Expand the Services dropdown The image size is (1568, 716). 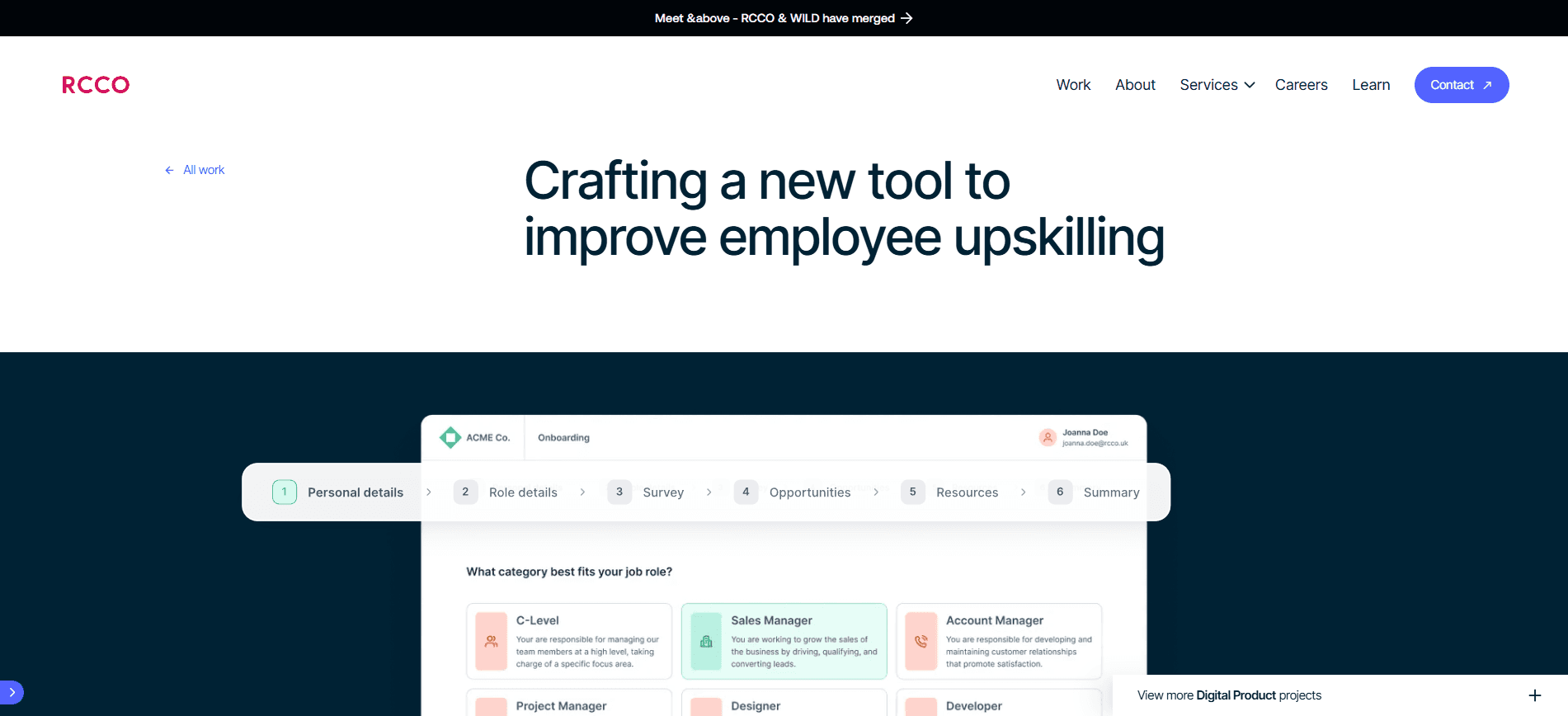[1217, 85]
